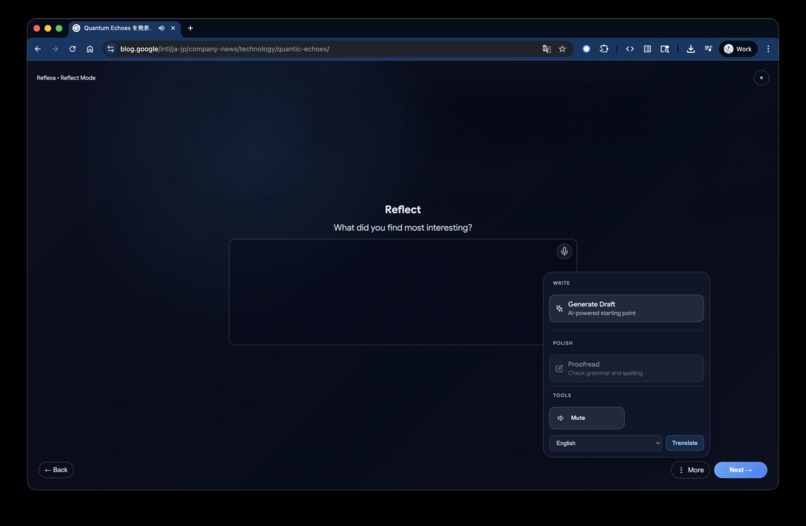The image size is (806, 526).
Task: Close the Quantum Echoes tab
Action: point(173,28)
